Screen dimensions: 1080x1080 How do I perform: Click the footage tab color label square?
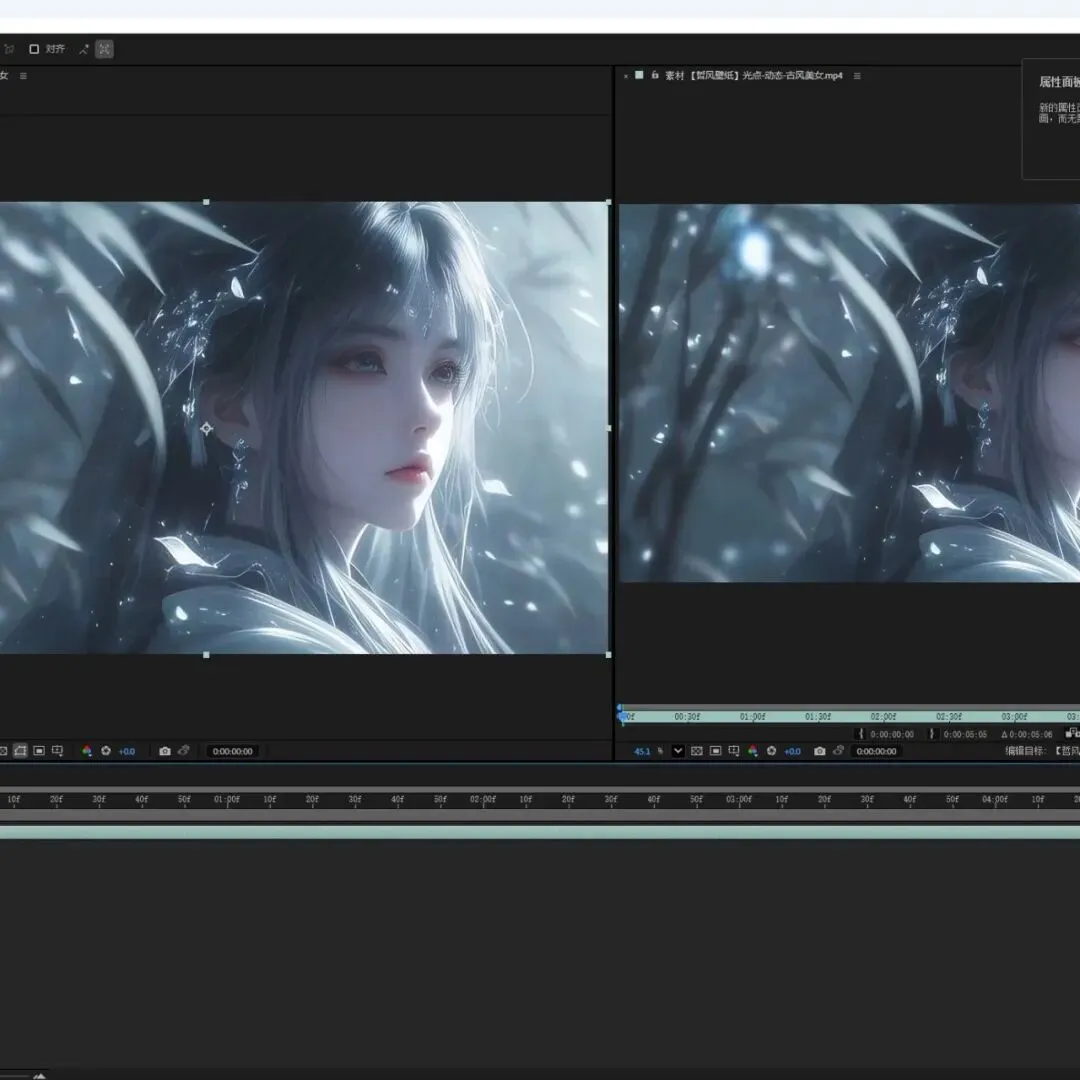coord(639,75)
